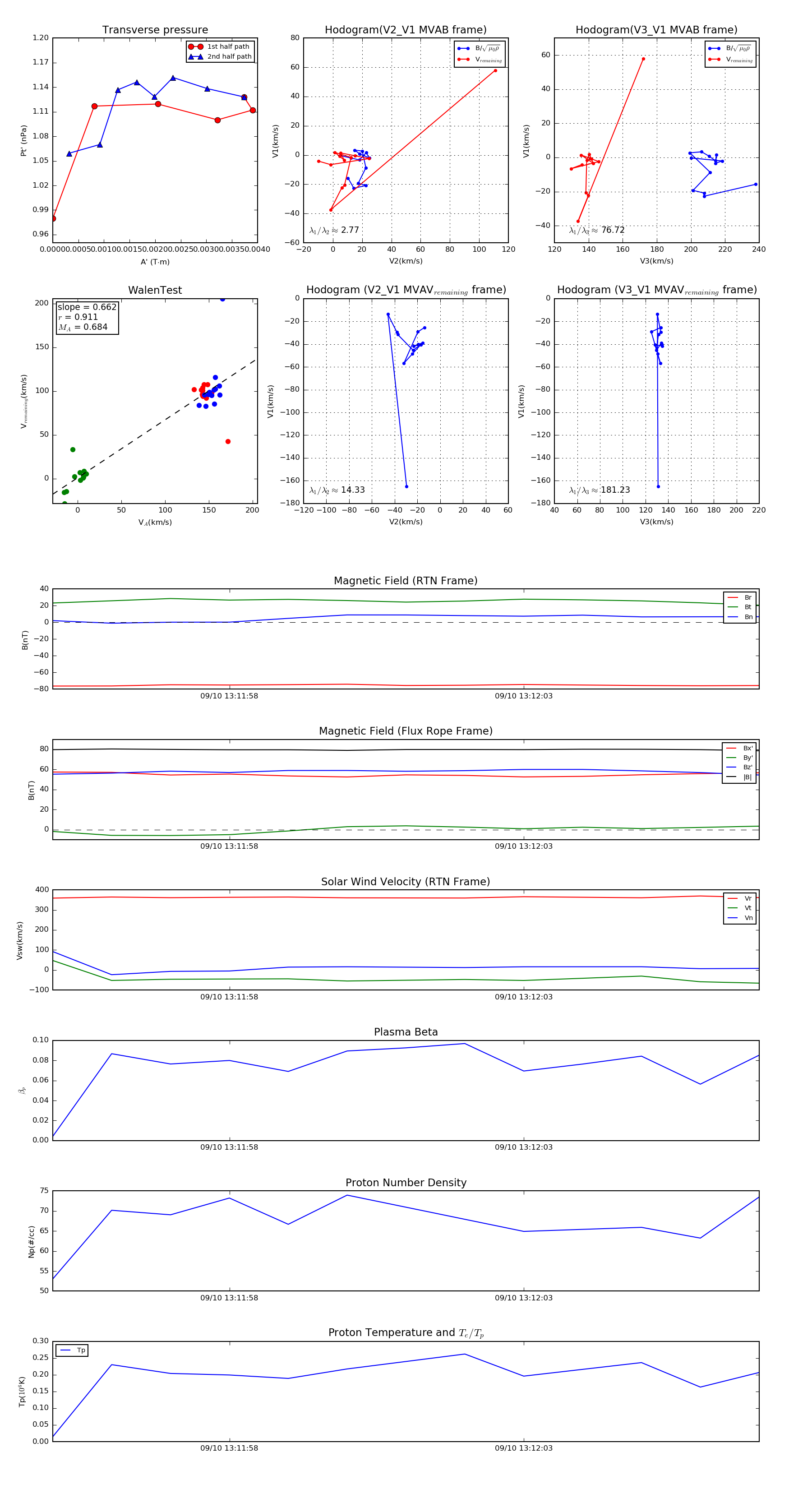This screenshot has width=812, height=1489.
Task: Click the 'Bn' legend entry
Action: tap(740, 617)
